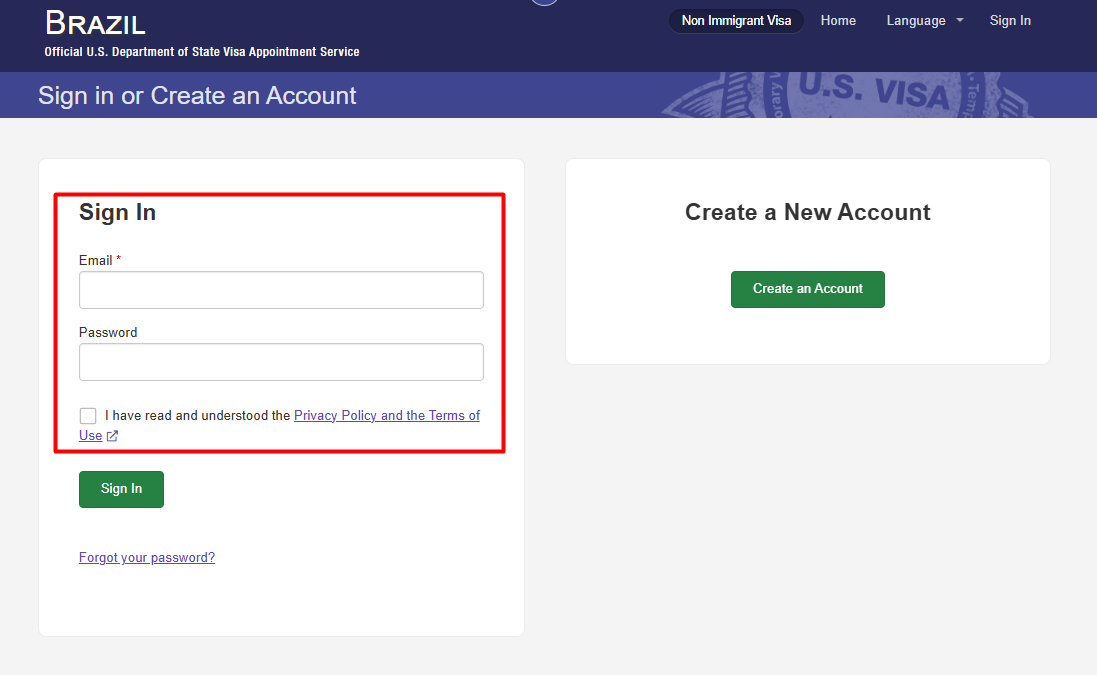Viewport: 1097px width, 675px height.
Task: Open the Forgot your password link
Action: pyautogui.click(x=147, y=558)
